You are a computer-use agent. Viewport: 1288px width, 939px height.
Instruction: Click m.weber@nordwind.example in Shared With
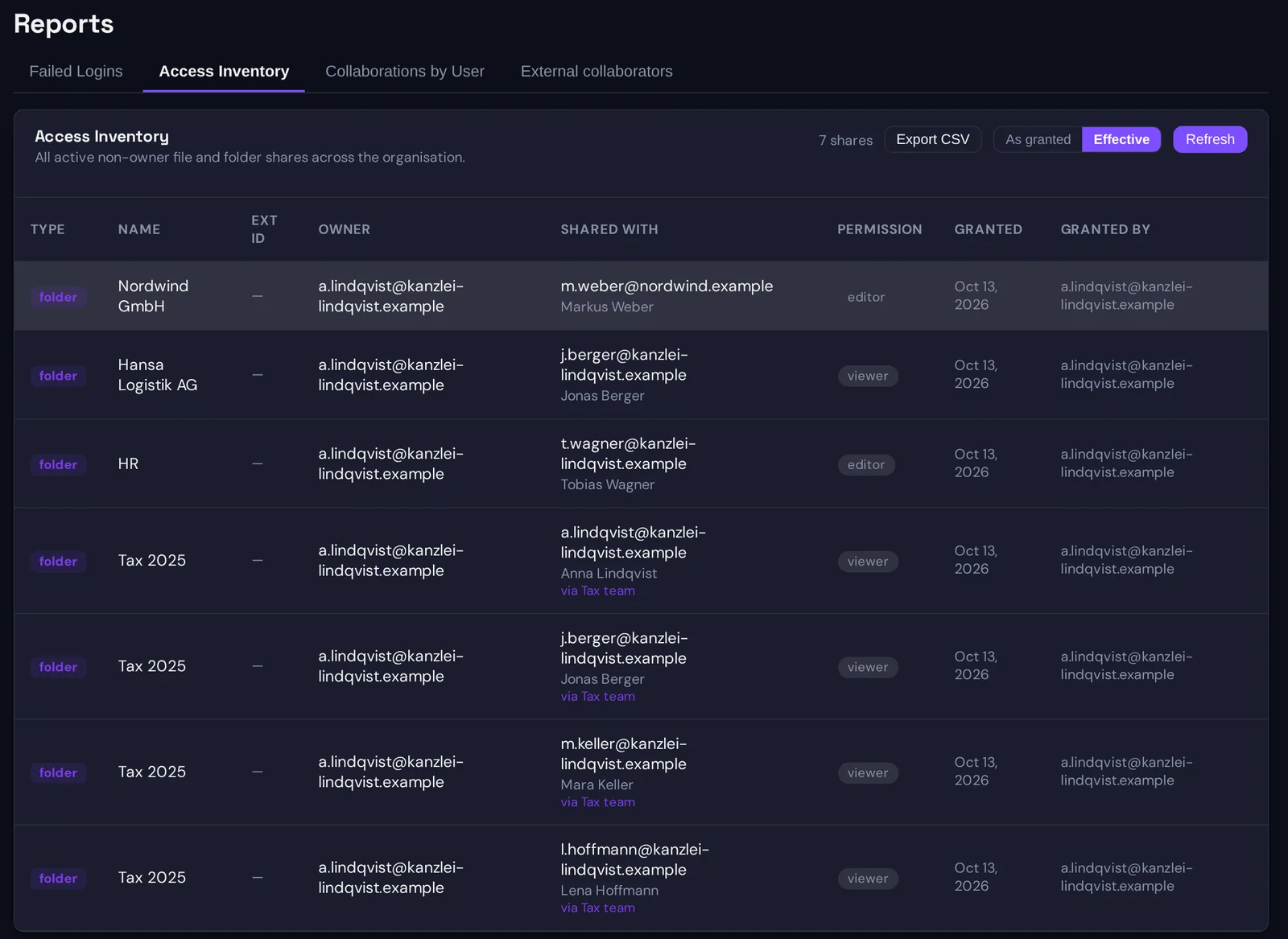(667, 286)
